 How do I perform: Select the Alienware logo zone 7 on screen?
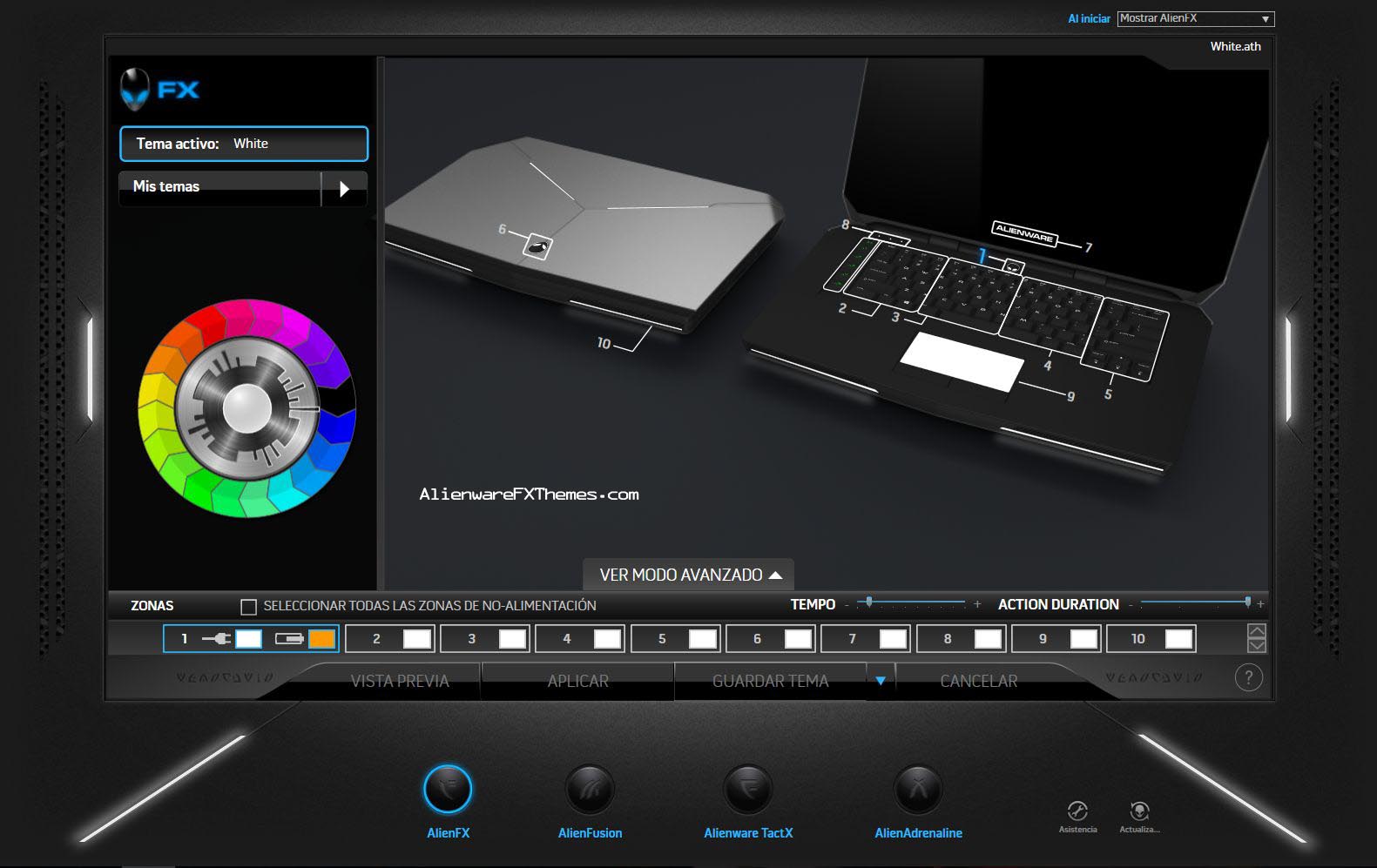click(x=1025, y=233)
